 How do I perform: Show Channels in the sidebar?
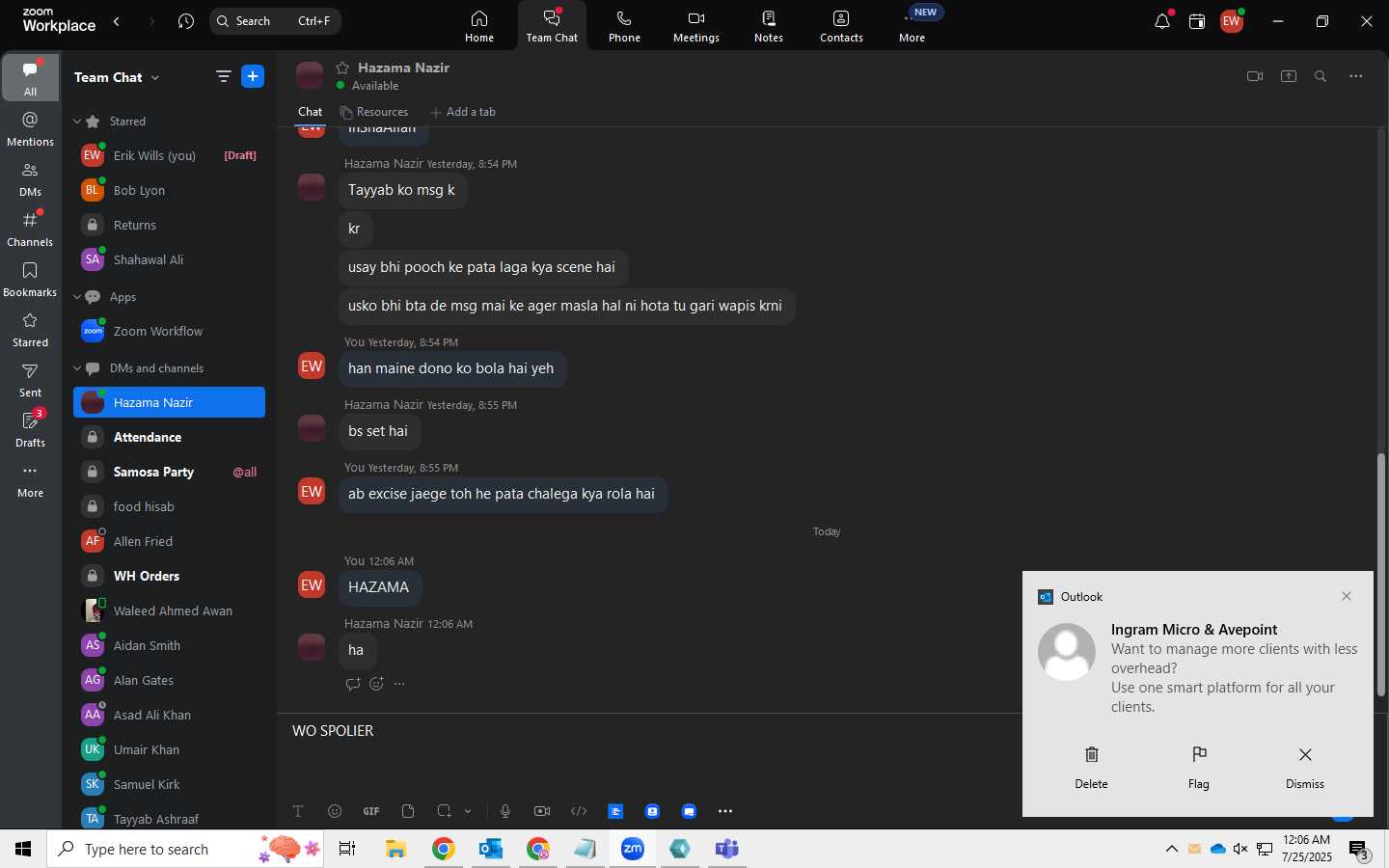coord(30,229)
